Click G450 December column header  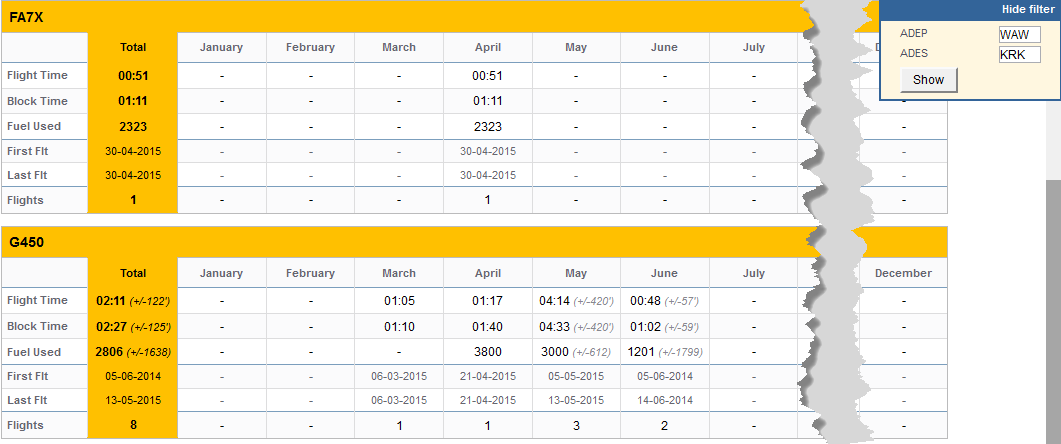pos(903,273)
